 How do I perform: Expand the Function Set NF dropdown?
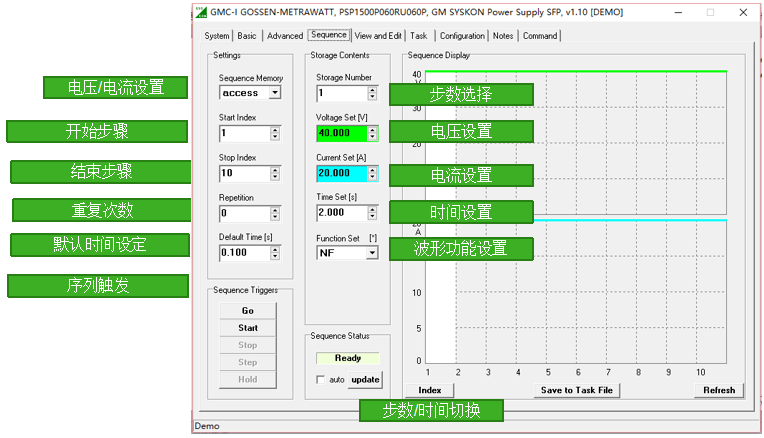click(372, 253)
